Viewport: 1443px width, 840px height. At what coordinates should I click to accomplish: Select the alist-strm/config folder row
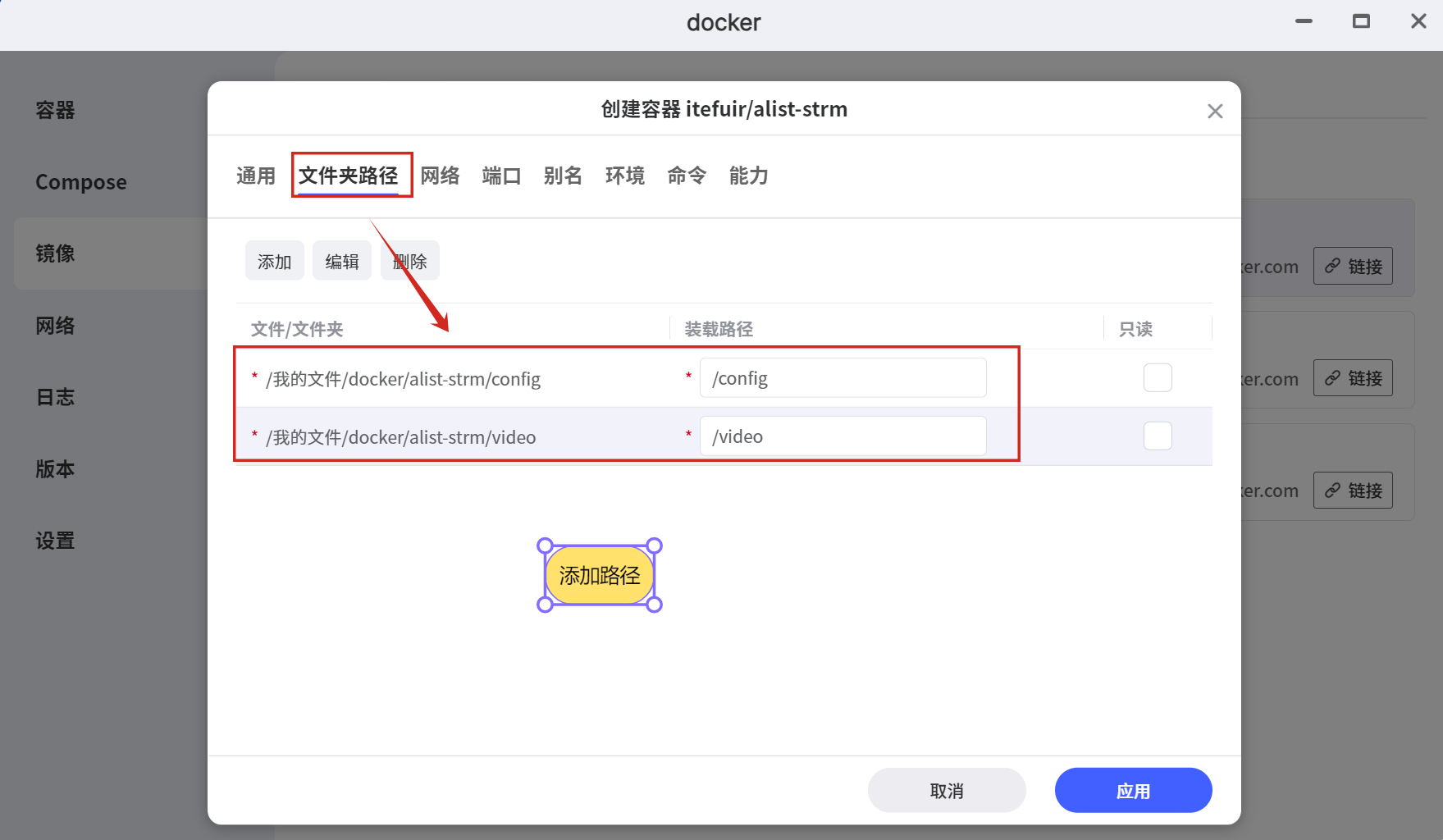point(403,379)
